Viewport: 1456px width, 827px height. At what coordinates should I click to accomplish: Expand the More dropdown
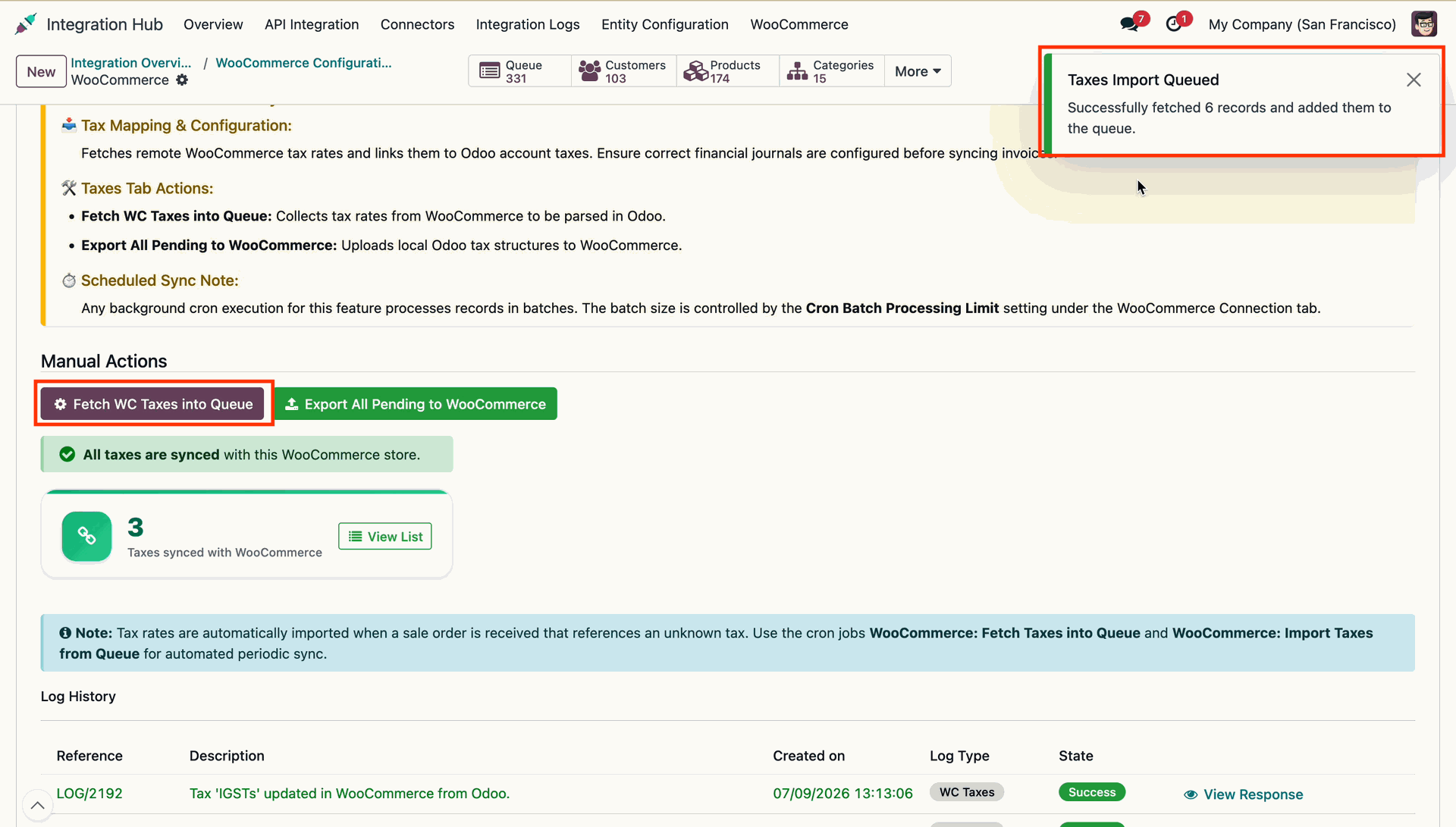918,71
